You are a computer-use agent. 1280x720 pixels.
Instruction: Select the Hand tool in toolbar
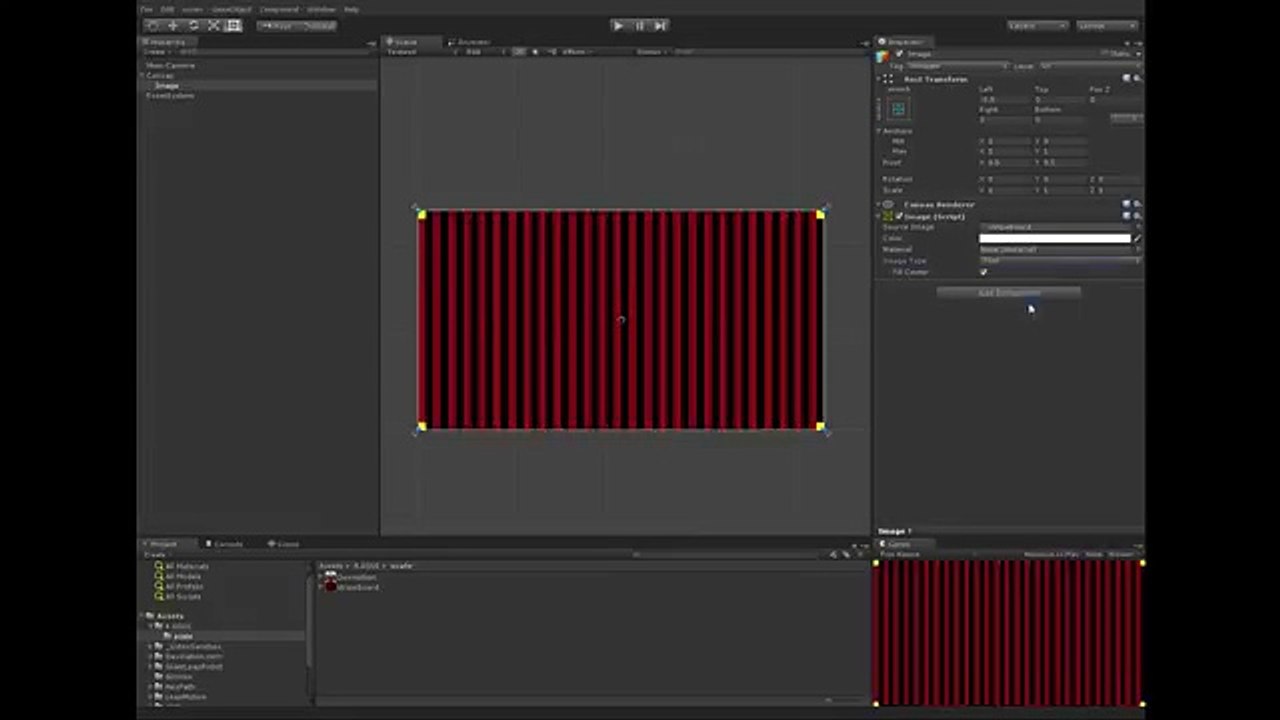coord(153,25)
